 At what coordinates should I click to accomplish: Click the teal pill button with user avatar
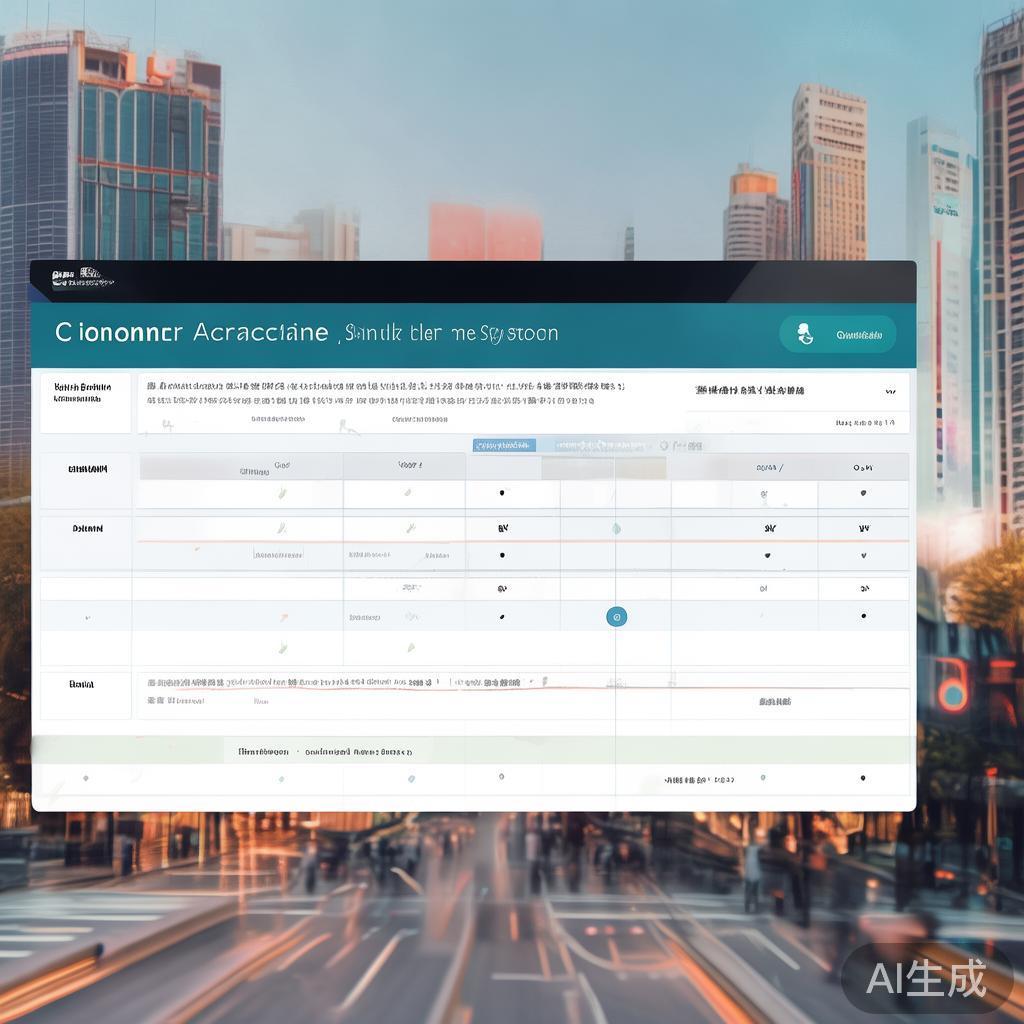click(838, 334)
